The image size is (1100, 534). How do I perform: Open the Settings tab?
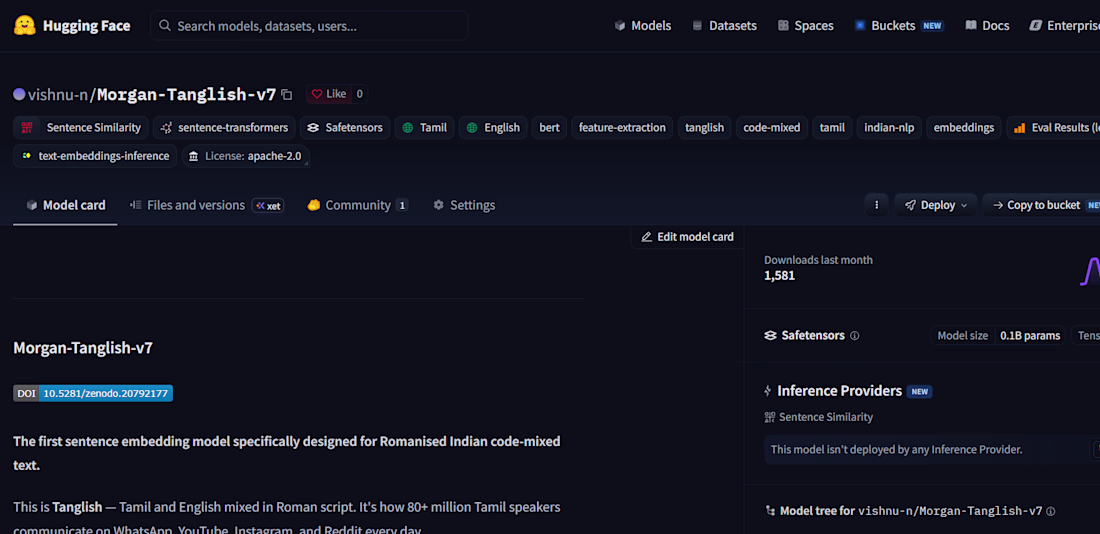464,205
